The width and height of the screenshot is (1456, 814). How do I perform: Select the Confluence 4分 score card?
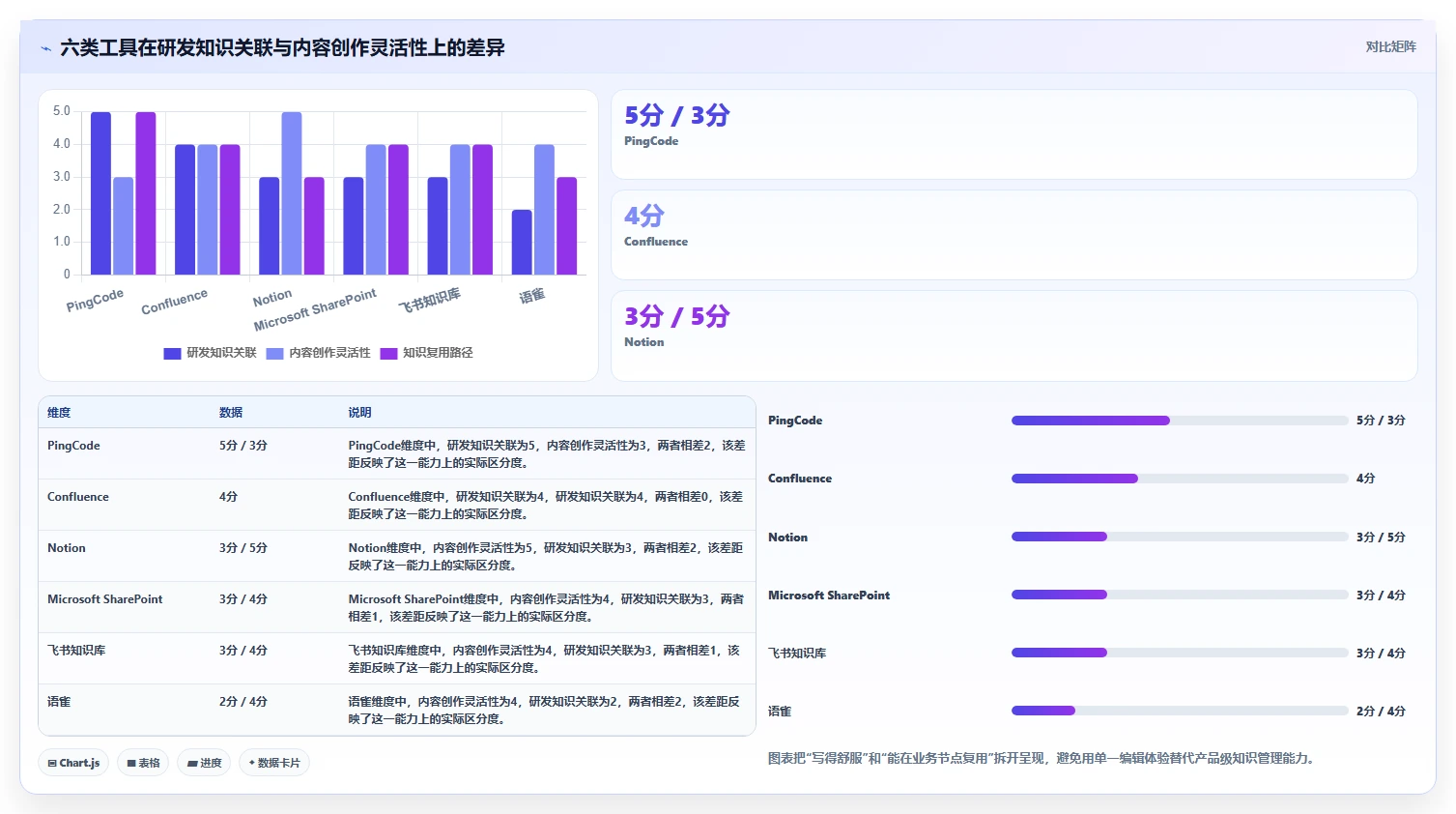(x=1014, y=235)
